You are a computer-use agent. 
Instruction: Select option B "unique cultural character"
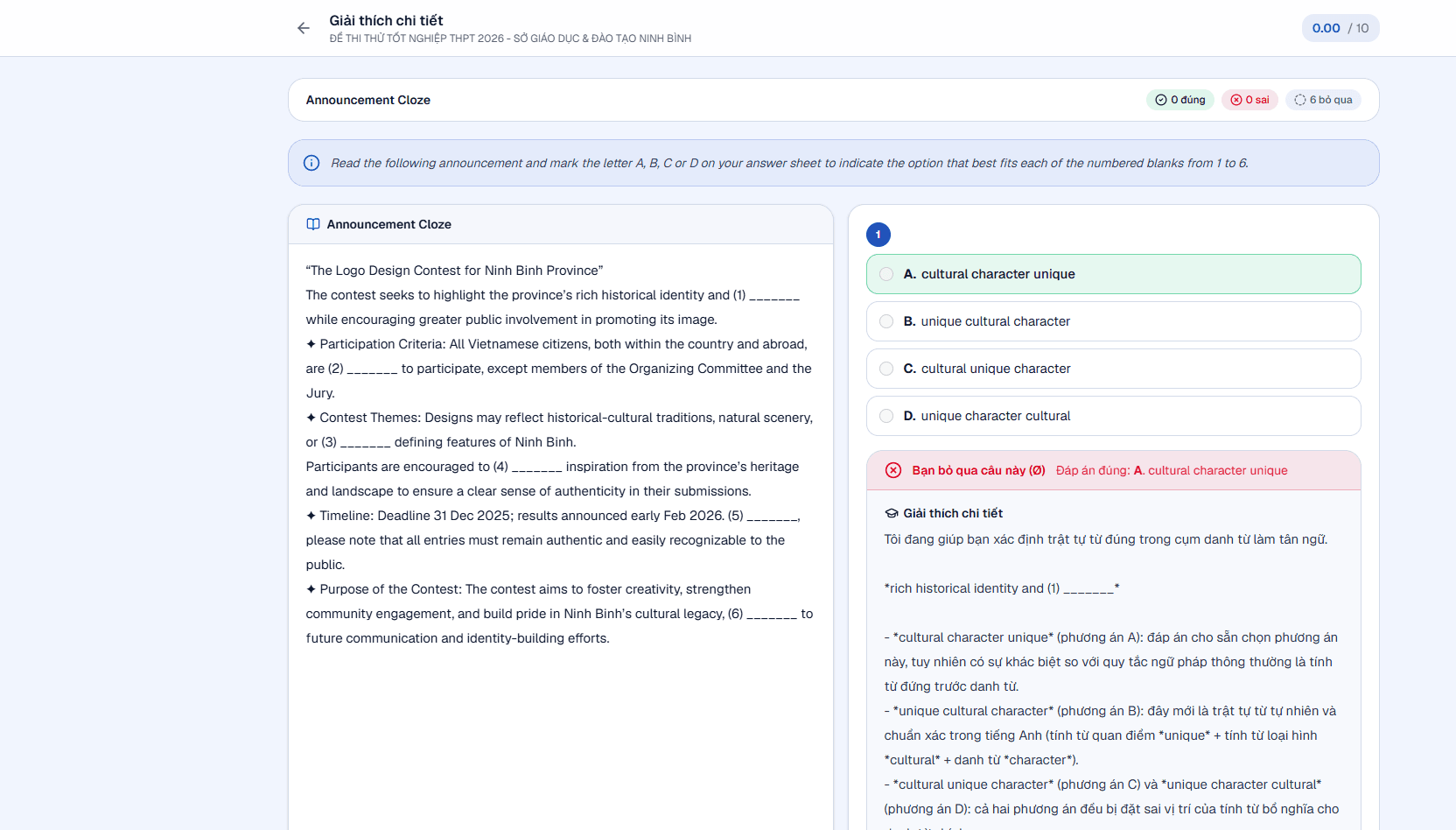1114,321
